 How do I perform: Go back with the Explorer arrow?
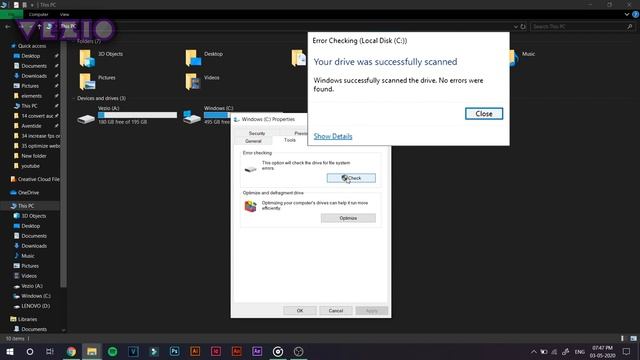click(x=8, y=27)
